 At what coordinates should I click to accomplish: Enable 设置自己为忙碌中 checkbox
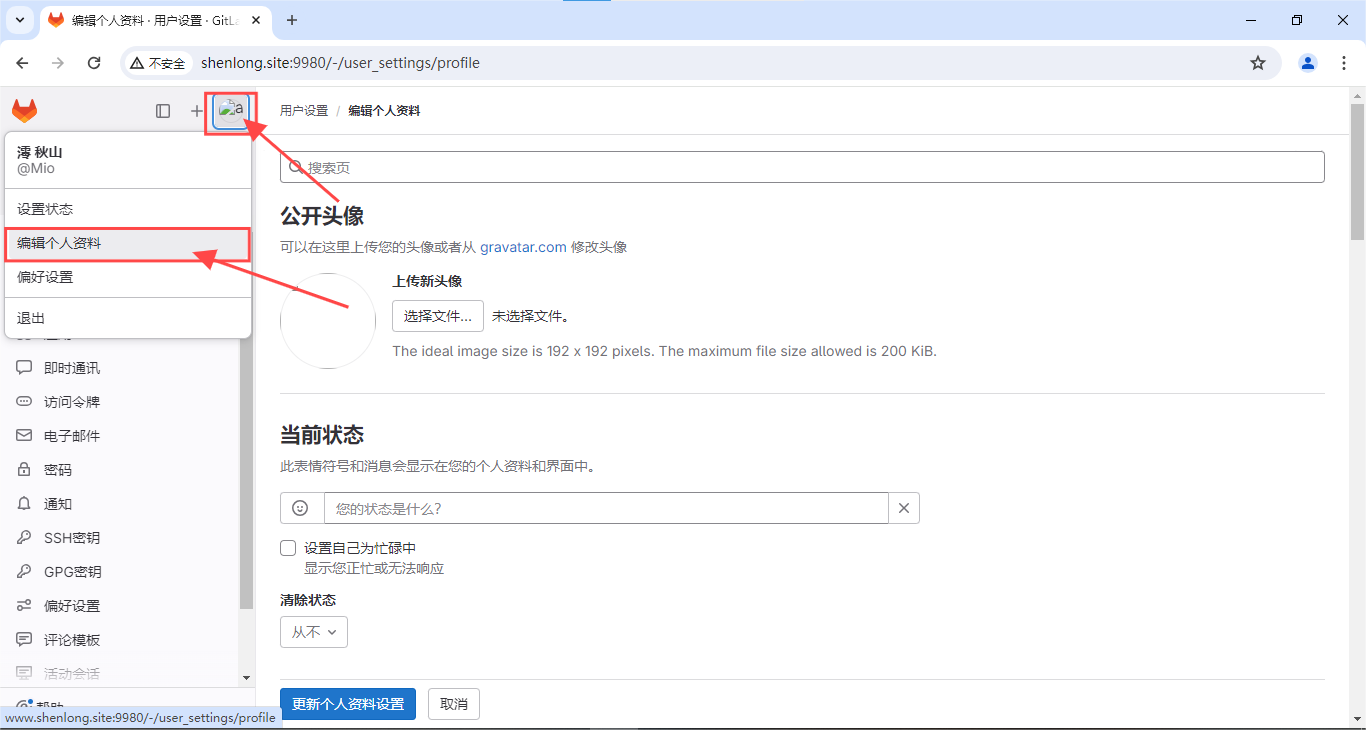click(x=288, y=548)
